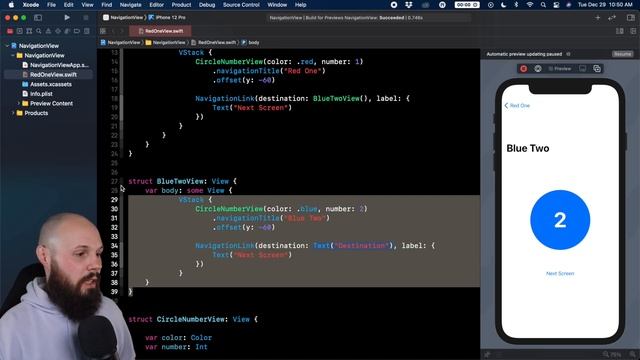
Task: Select RedOneView.swift in the project navigator
Action: (x=49, y=75)
